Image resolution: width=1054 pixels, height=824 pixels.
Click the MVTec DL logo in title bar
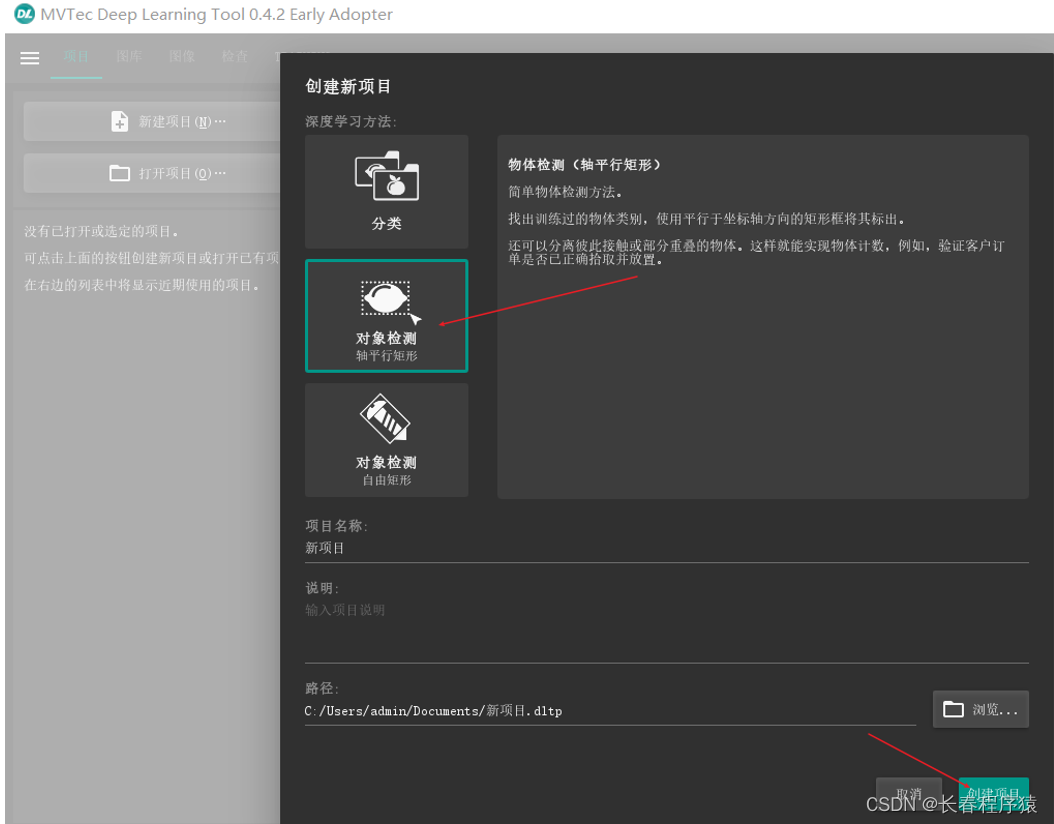point(24,13)
